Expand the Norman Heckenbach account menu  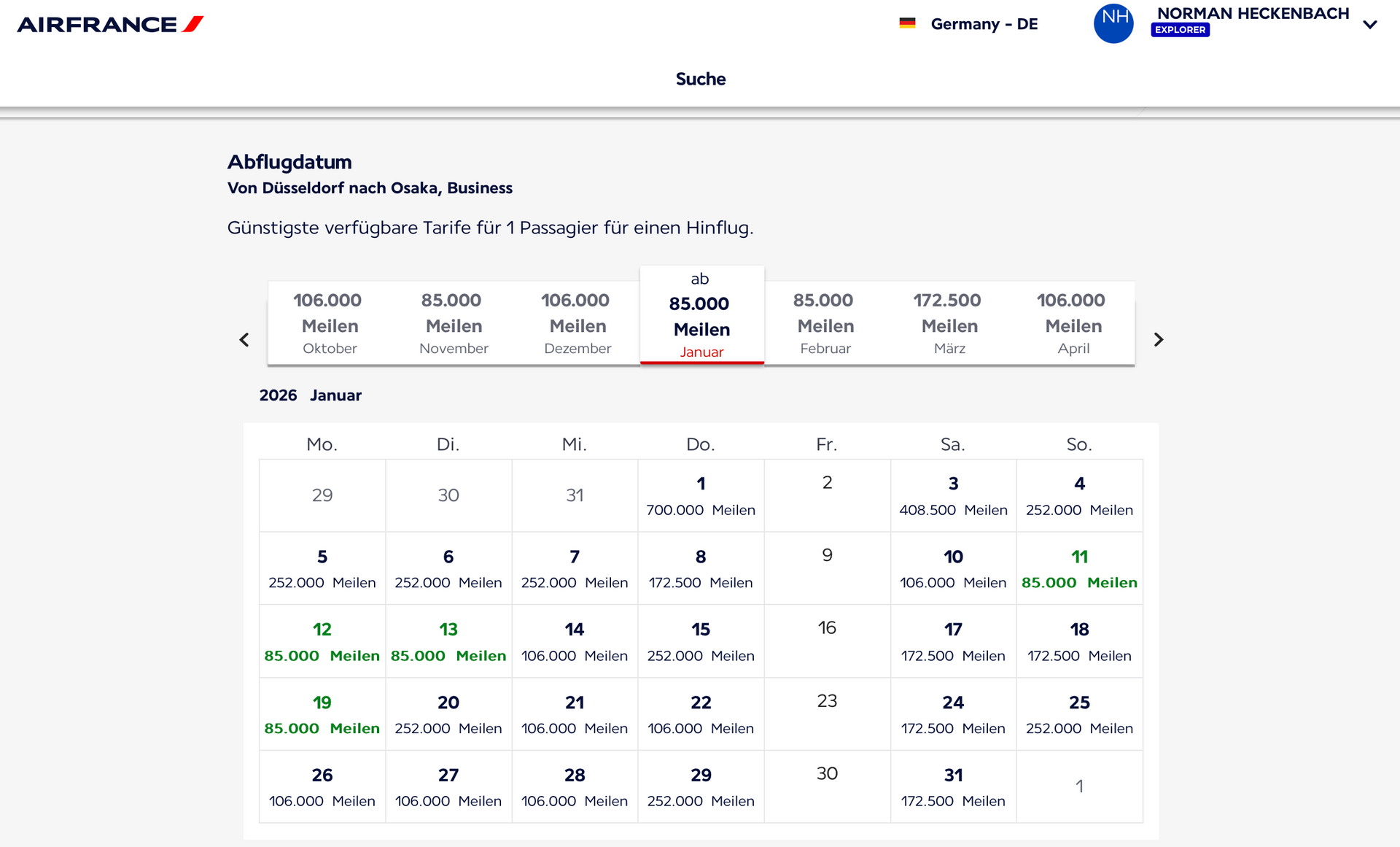1370,25
